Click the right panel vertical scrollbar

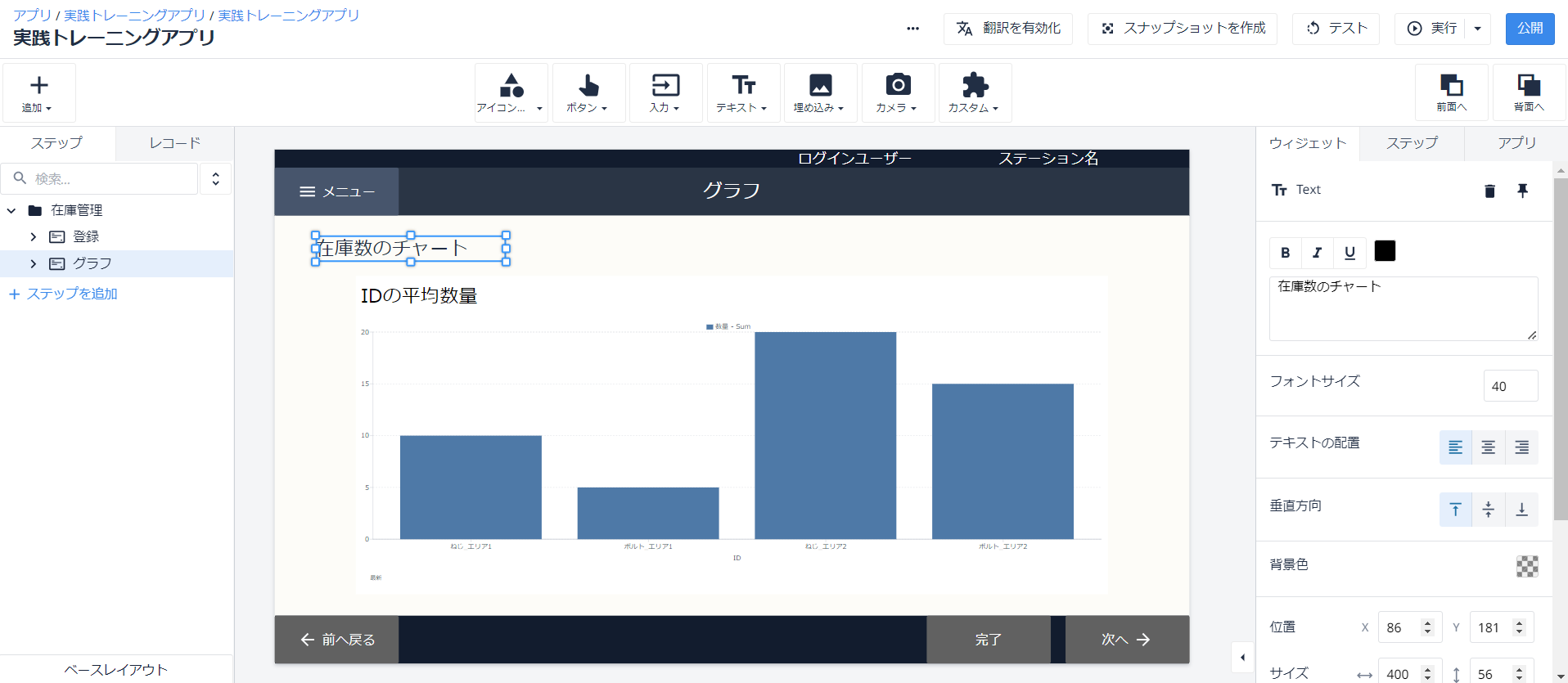pyautogui.click(x=1561, y=348)
